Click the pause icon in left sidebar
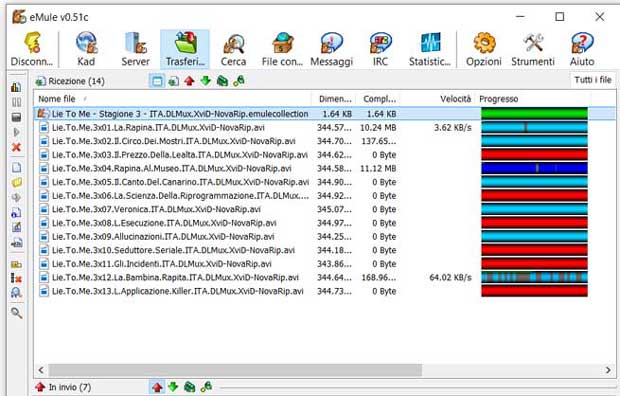 click(x=16, y=102)
